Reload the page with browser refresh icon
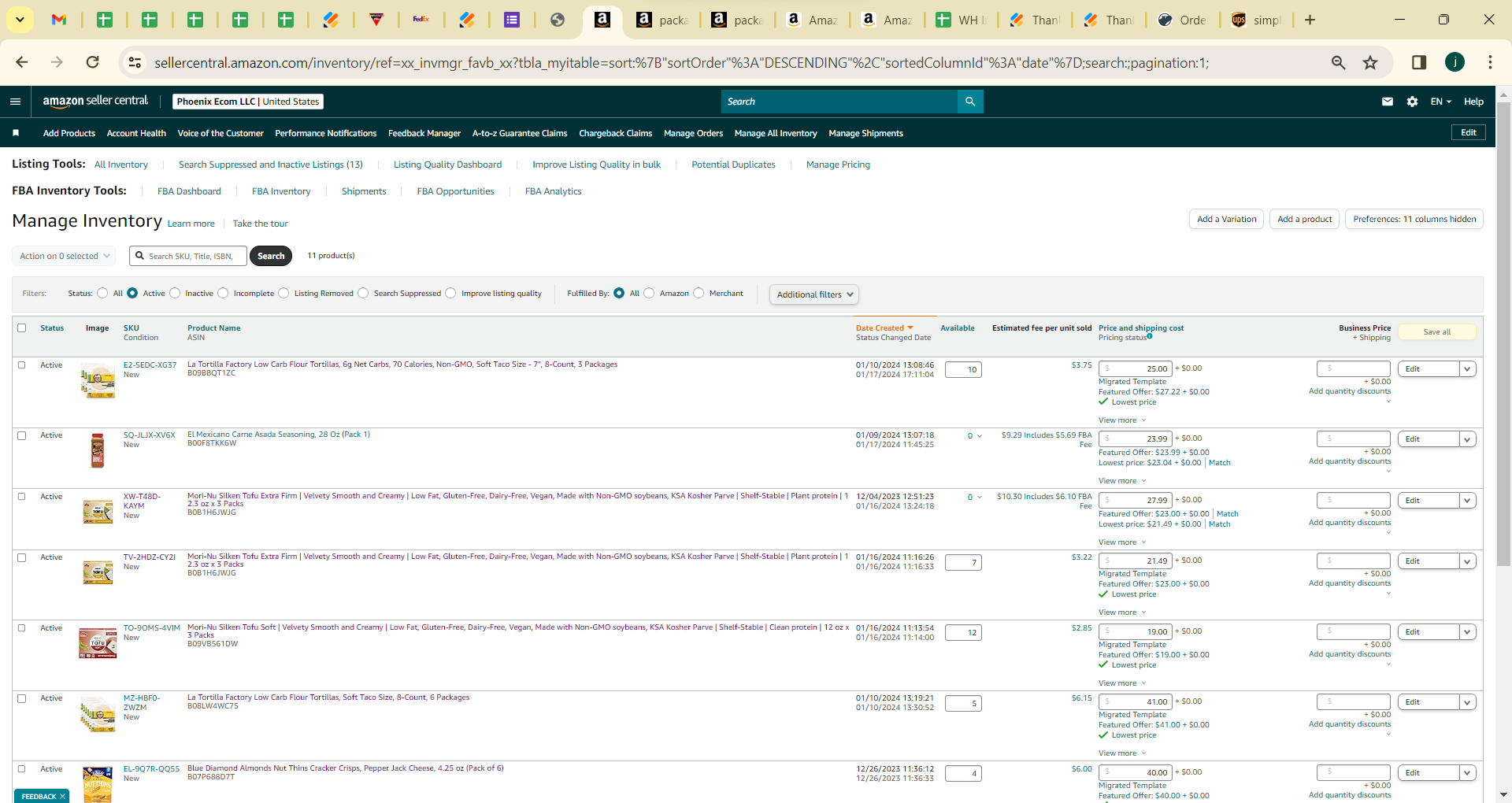The width and height of the screenshot is (1512, 803). click(93, 62)
